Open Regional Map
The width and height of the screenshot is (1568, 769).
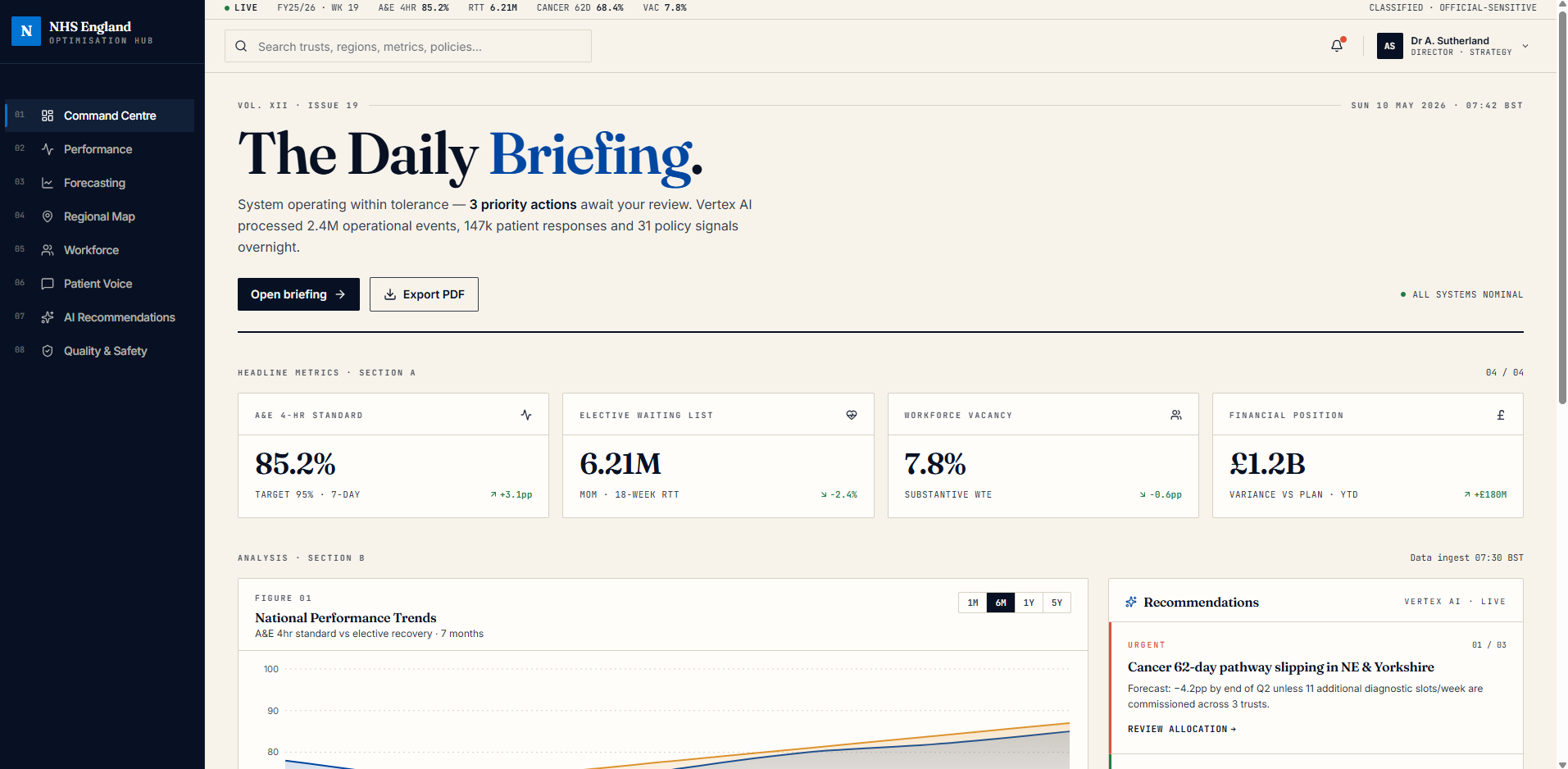tap(100, 216)
